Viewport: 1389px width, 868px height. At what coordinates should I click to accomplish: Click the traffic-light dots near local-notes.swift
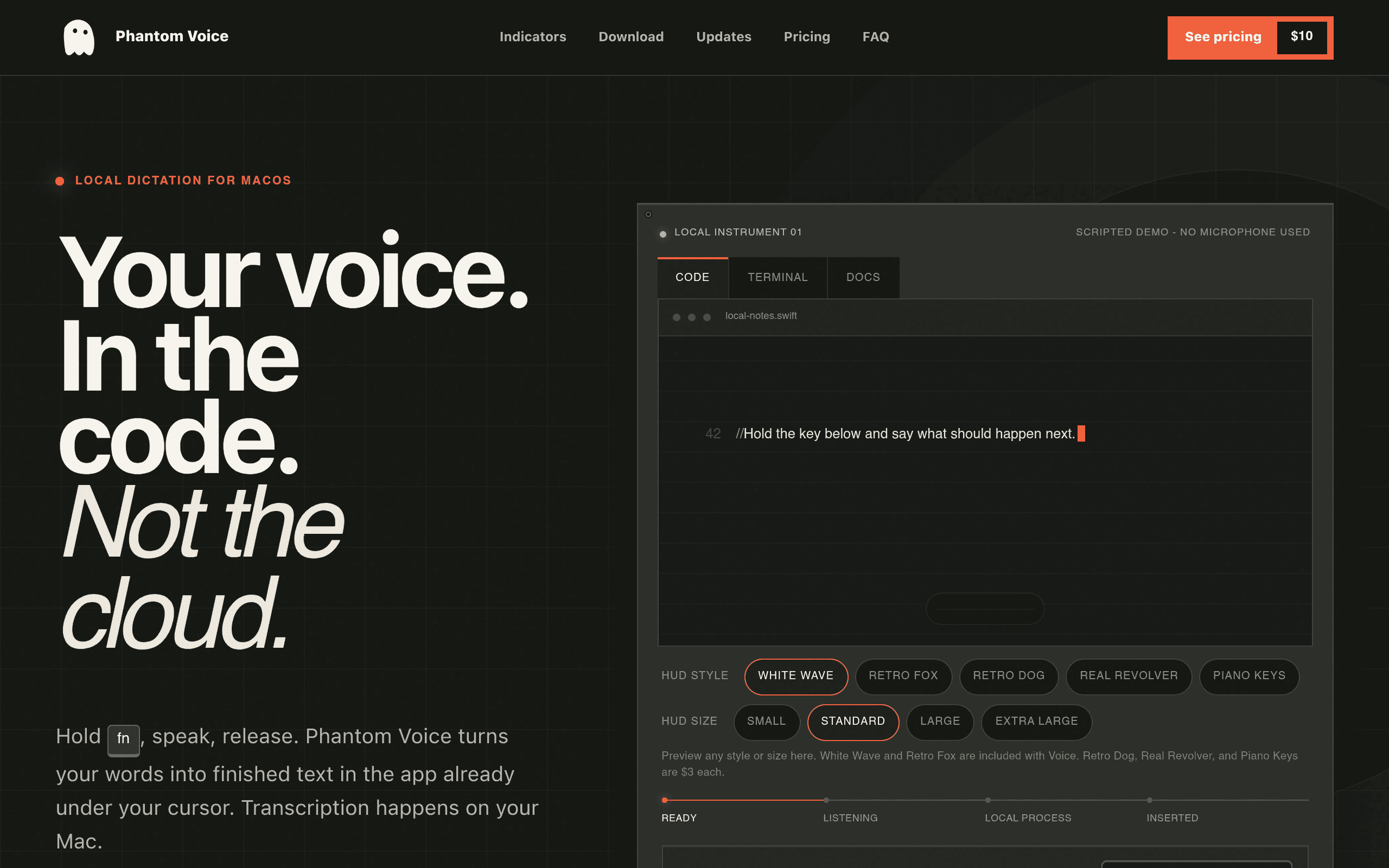692,317
